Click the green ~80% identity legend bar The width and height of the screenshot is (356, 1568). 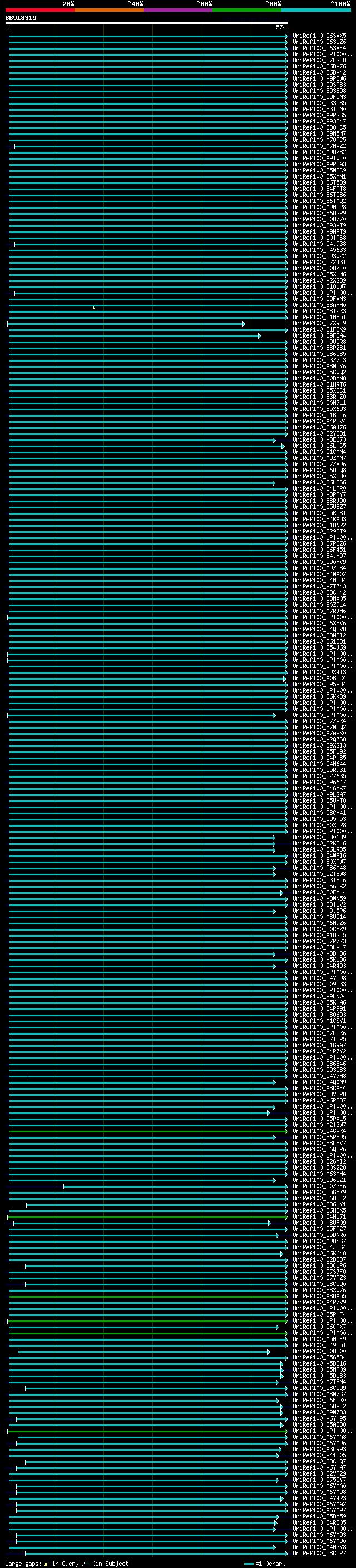pyautogui.click(x=247, y=11)
